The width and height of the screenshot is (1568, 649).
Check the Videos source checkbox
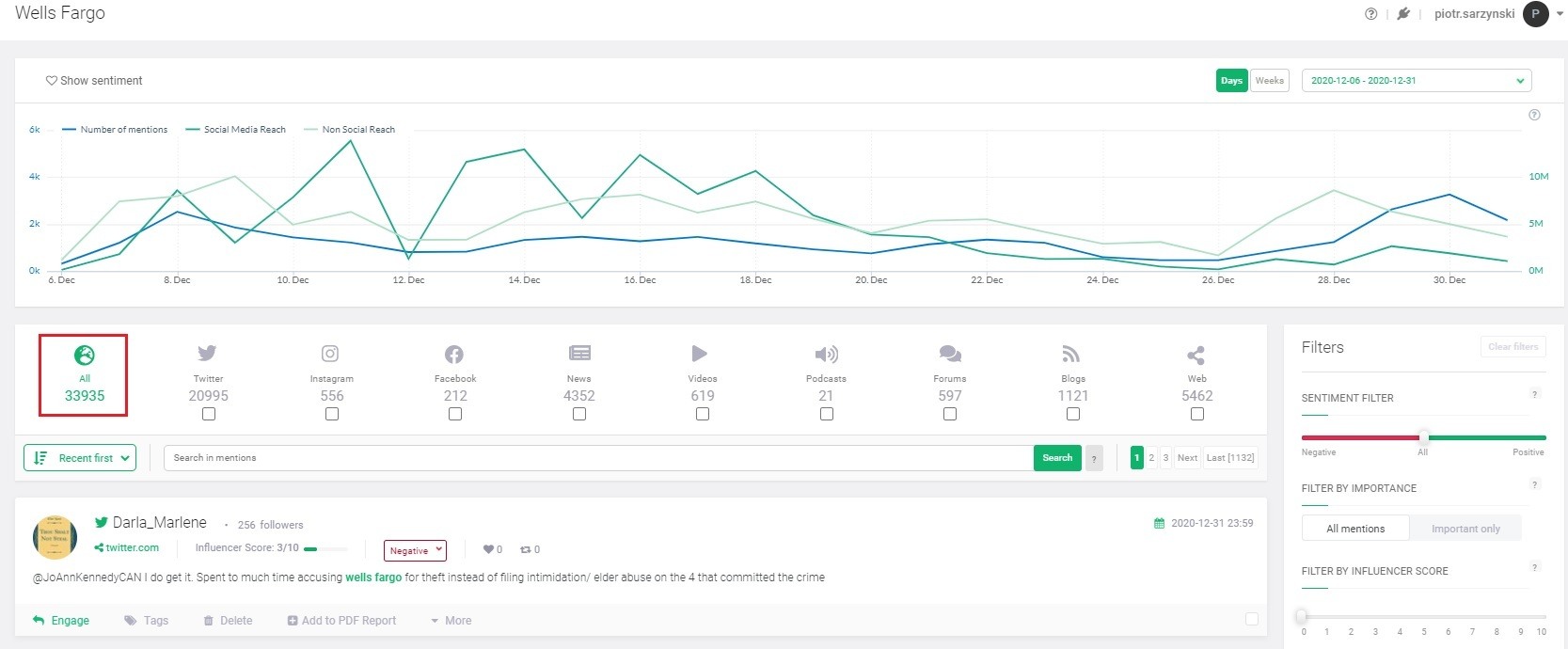[x=703, y=414]
